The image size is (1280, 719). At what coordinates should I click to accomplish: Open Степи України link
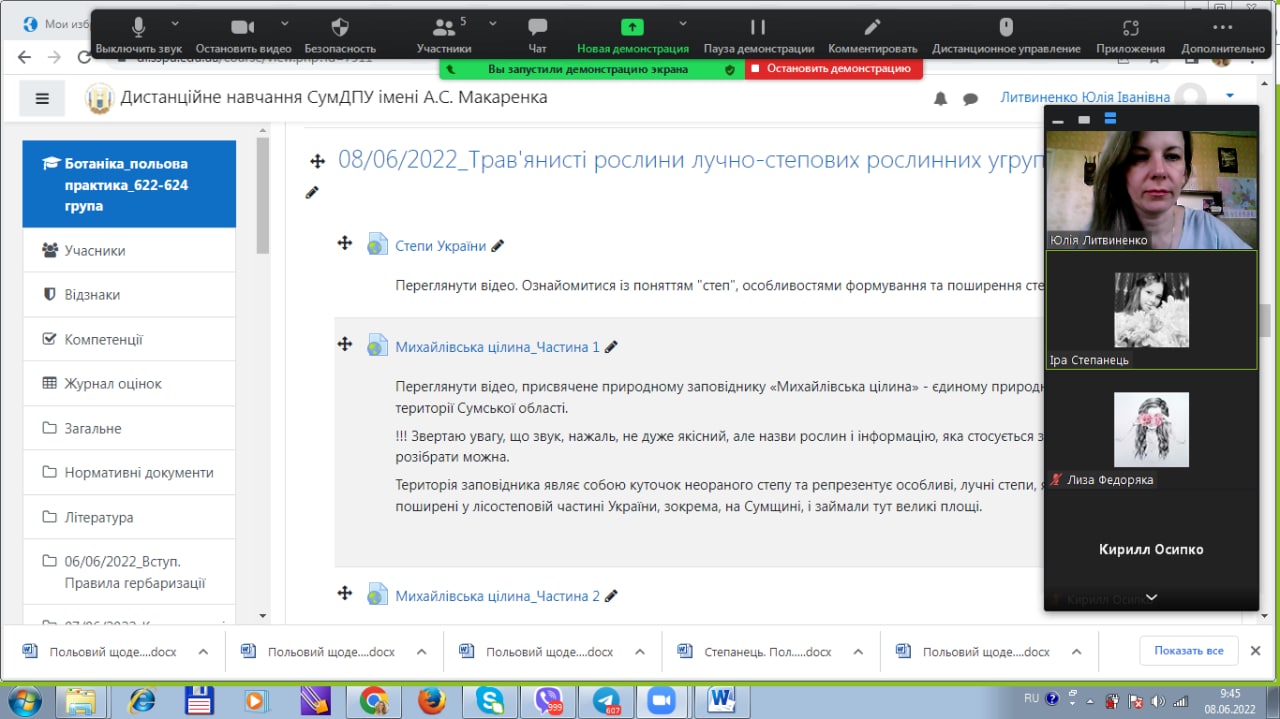pos(440,246)
